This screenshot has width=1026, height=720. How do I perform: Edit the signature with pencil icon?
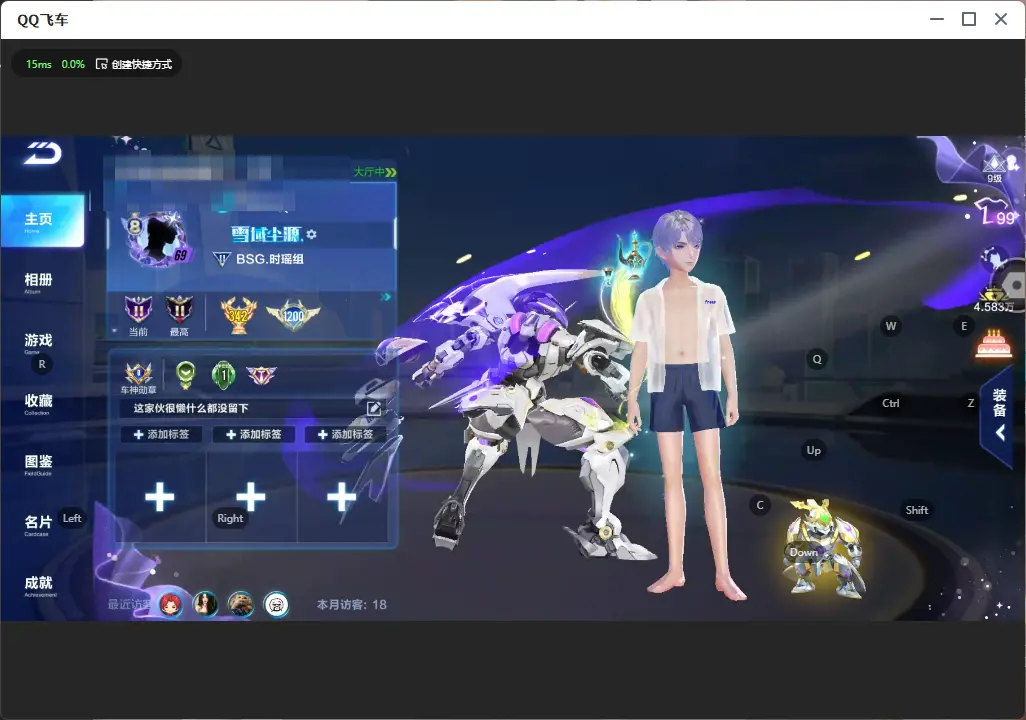(x=374, y=408)
